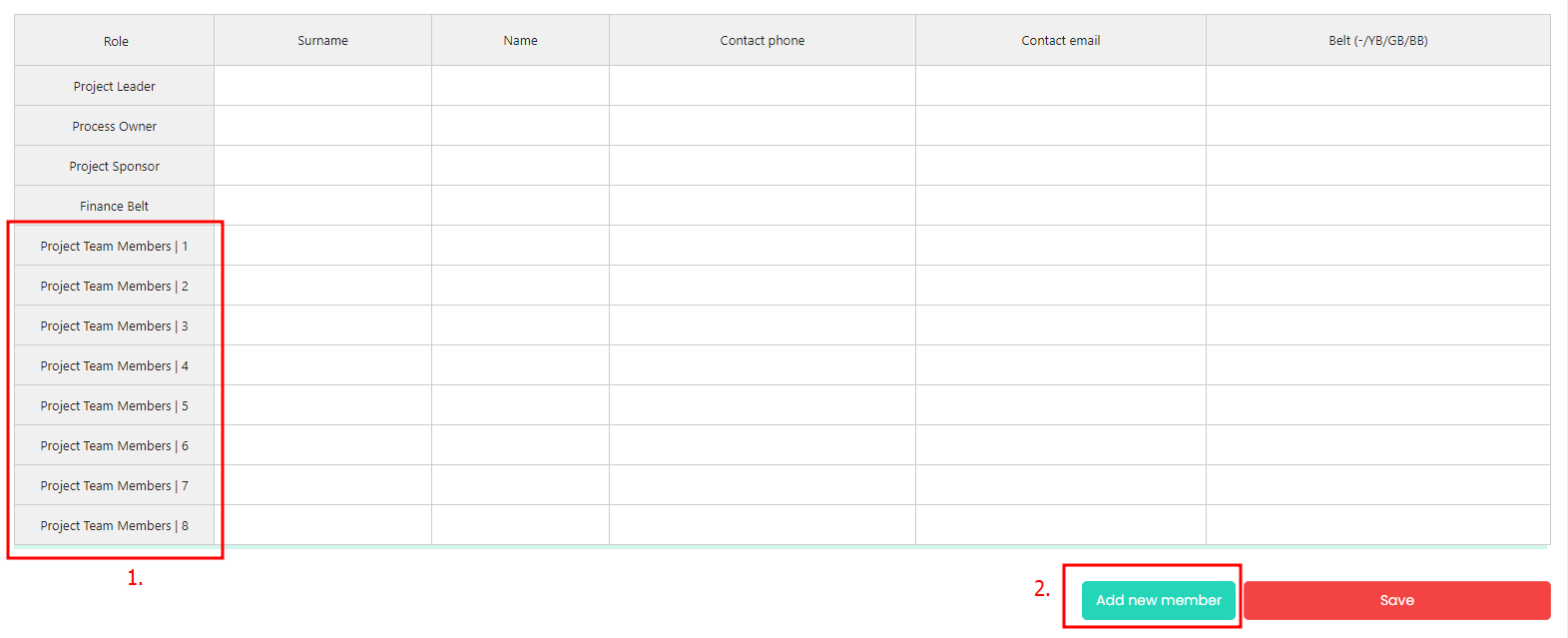Click the Role column header
Viewport: 1568px width, 638px height.
pos(115,41)
